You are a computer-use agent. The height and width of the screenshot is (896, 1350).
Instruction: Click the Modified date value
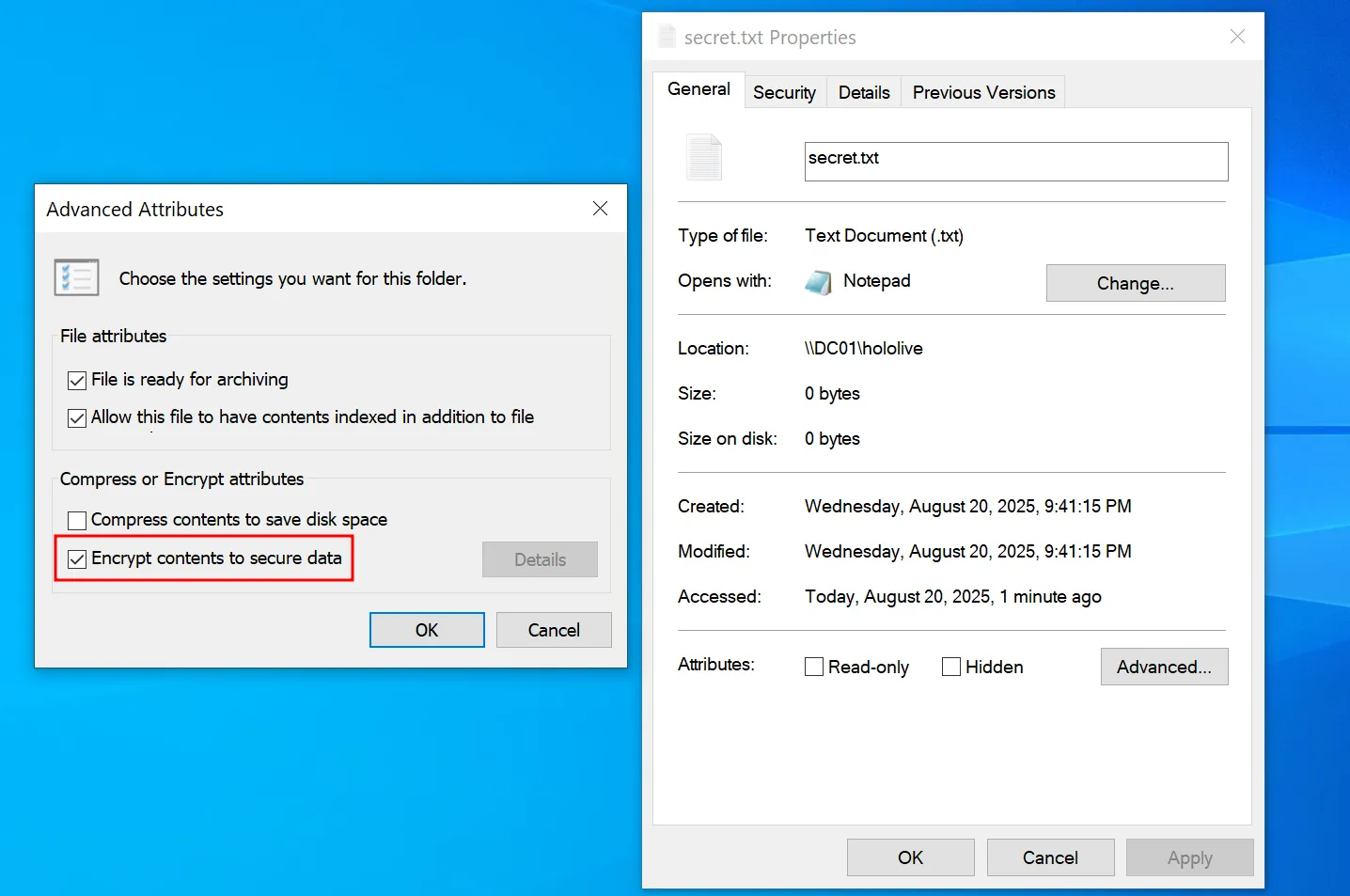(968, 552)
